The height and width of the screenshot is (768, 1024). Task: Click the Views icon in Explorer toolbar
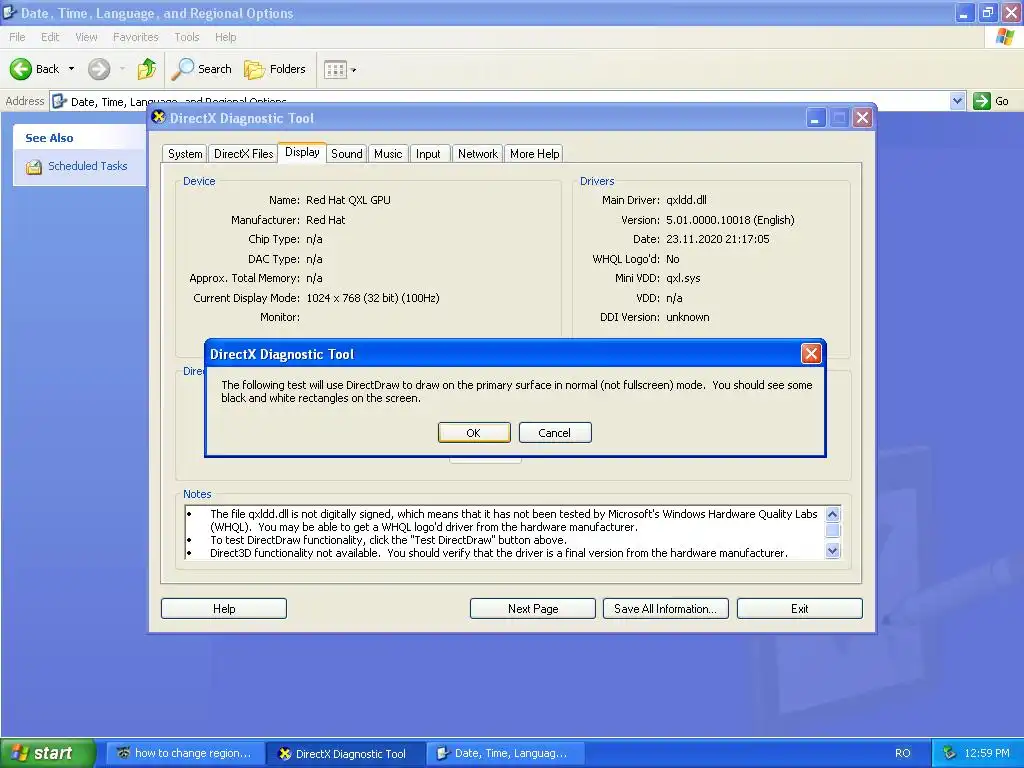point(335,69)
